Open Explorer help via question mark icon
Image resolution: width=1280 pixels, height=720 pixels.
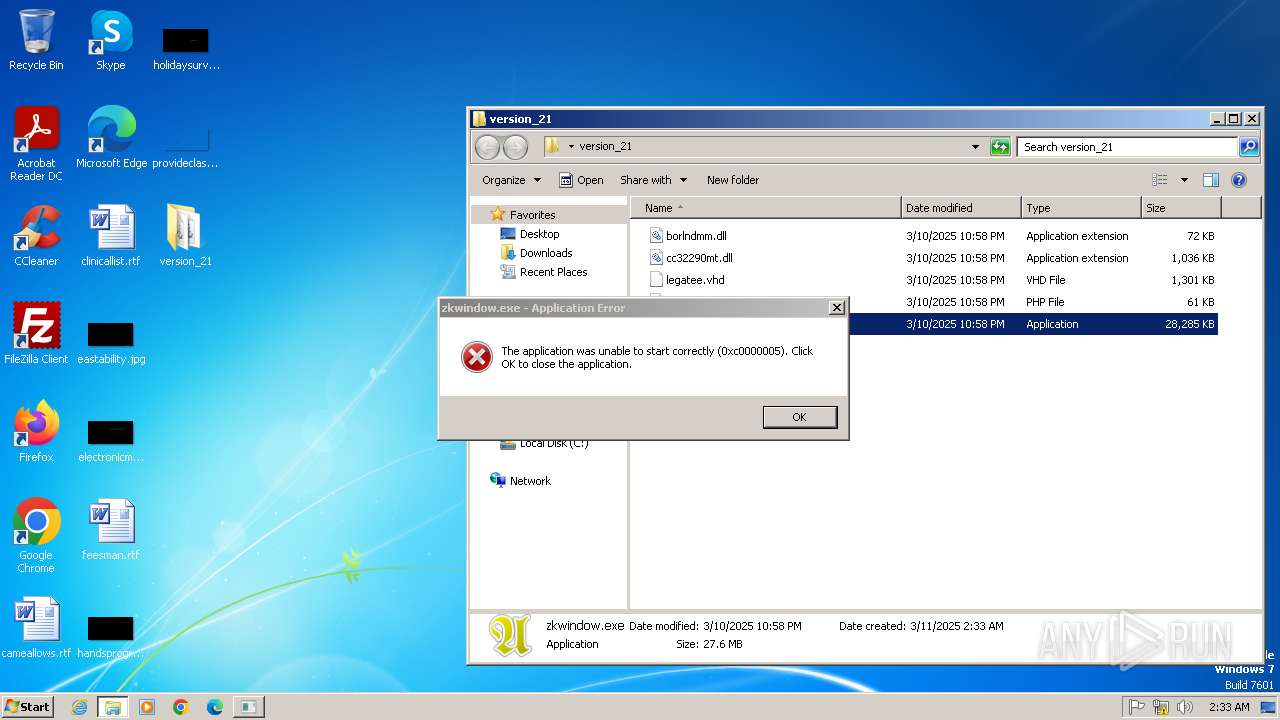pos(1238,180)
